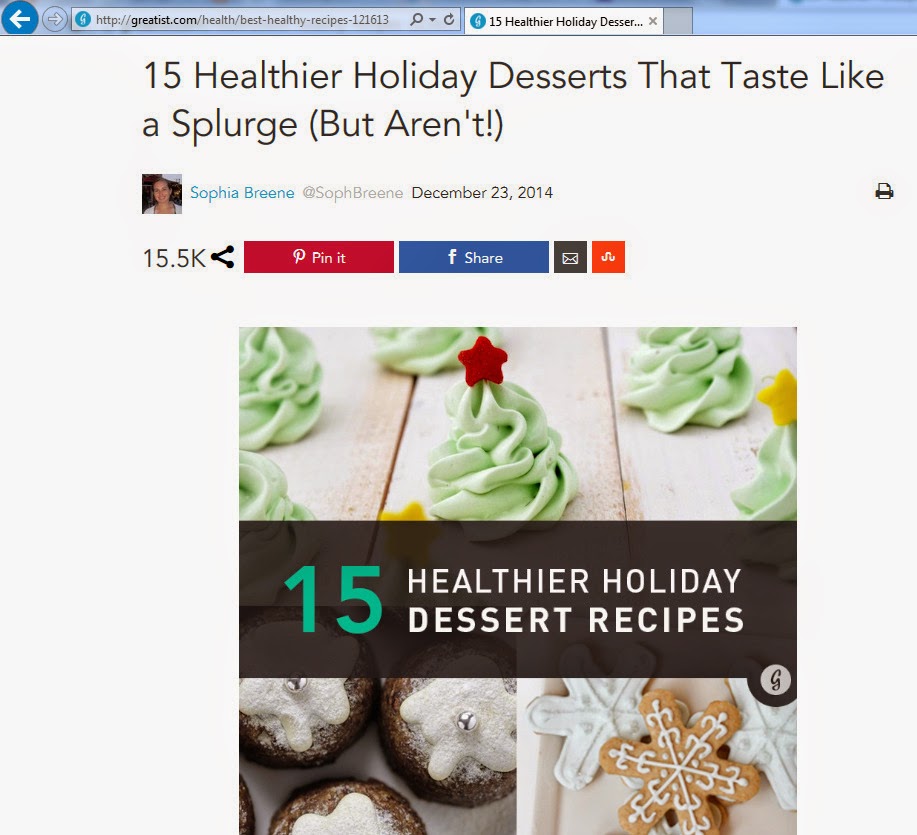Viewport: 917px width, 835px height.
Task: Email the article via envelope icon
Action: tap(570, 257)
